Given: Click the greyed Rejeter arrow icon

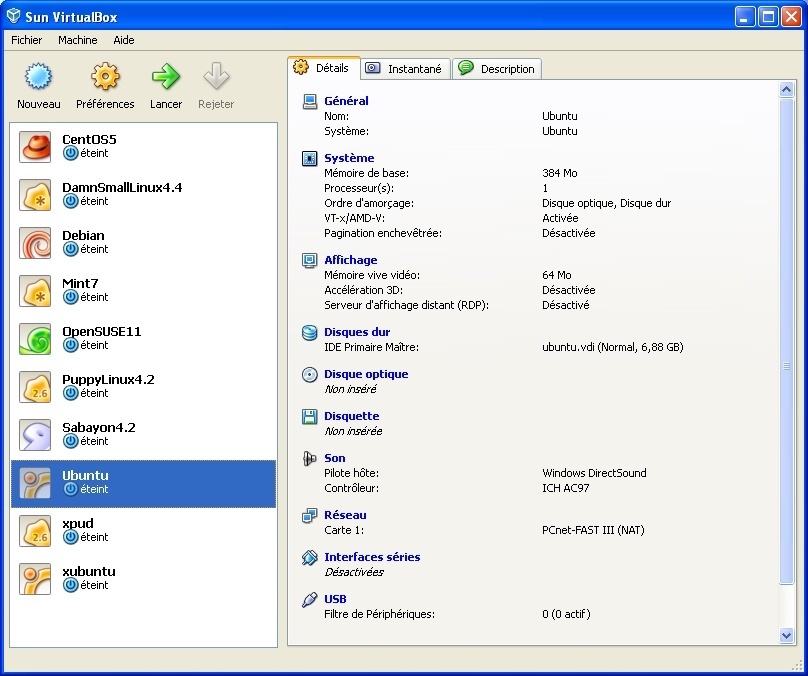Looking at the screenshot, I should point(216,76).
